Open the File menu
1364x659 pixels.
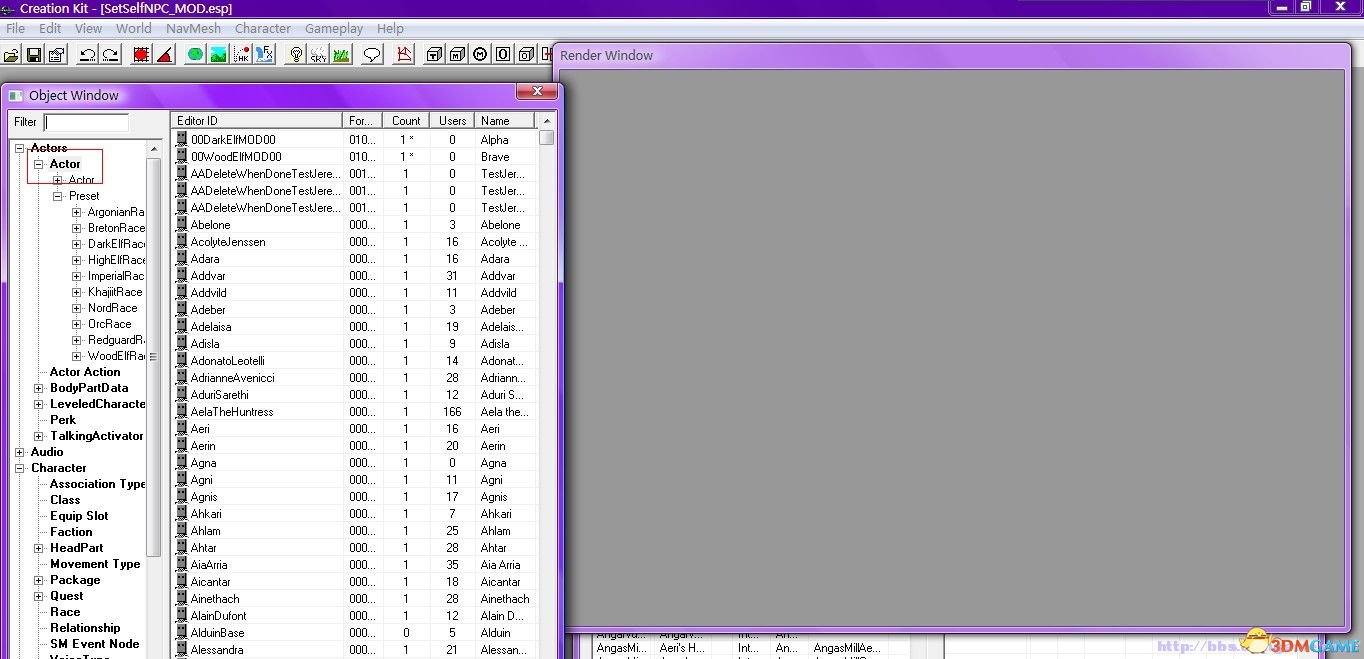click(16, 28)
